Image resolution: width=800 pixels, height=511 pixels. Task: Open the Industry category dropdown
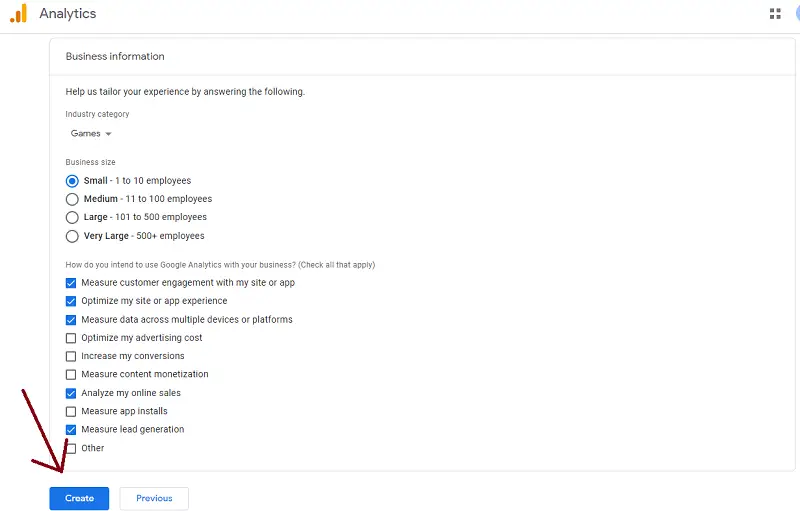[91, 133]
